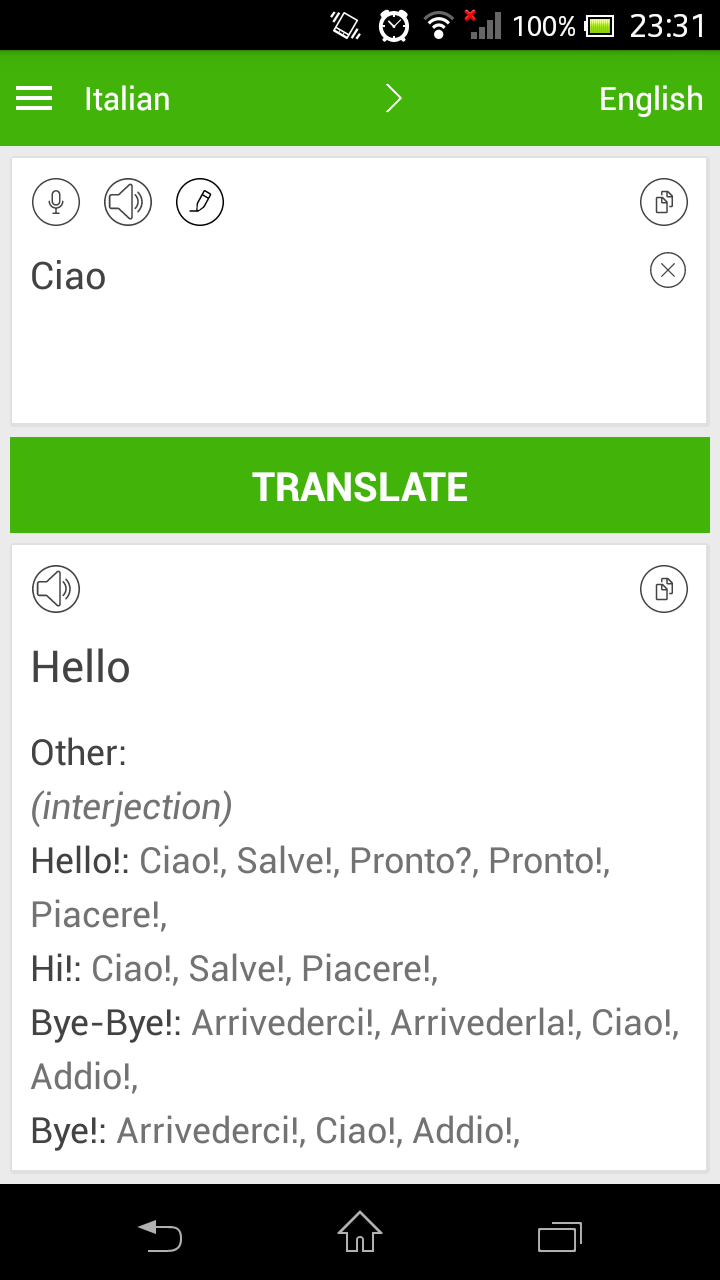Screen dimensions: 720x1280
Task: Play audio of the source text
Action: pyautogui.click(x=128, y=203)
